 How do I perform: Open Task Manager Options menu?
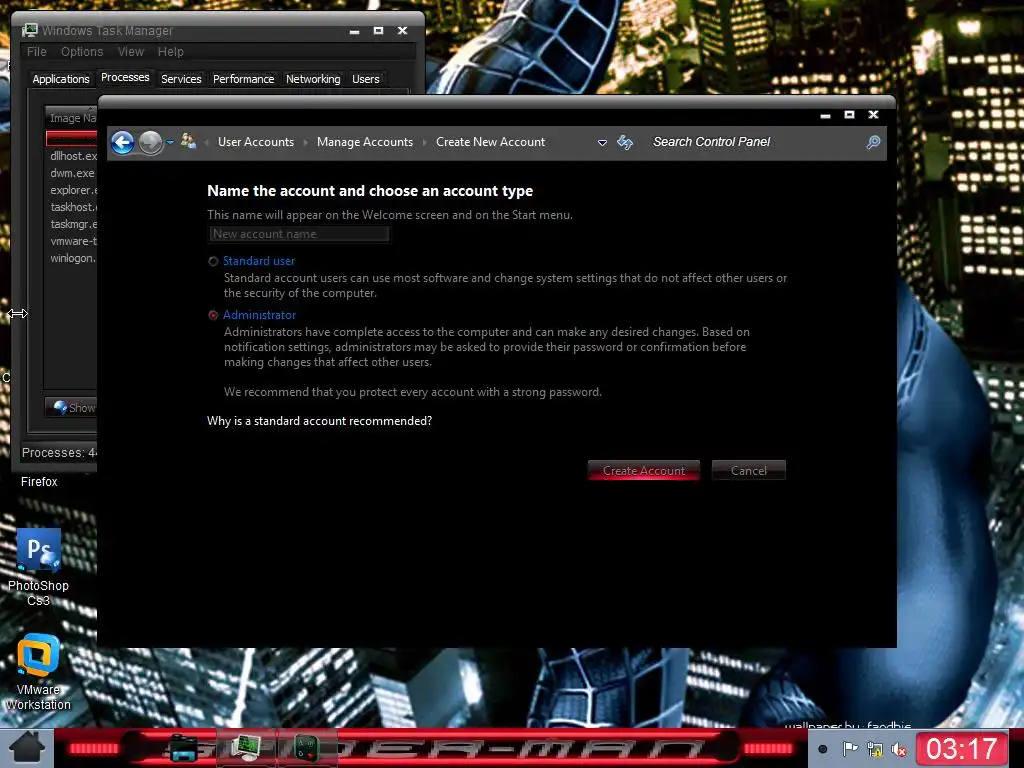(x=82, y=52)
